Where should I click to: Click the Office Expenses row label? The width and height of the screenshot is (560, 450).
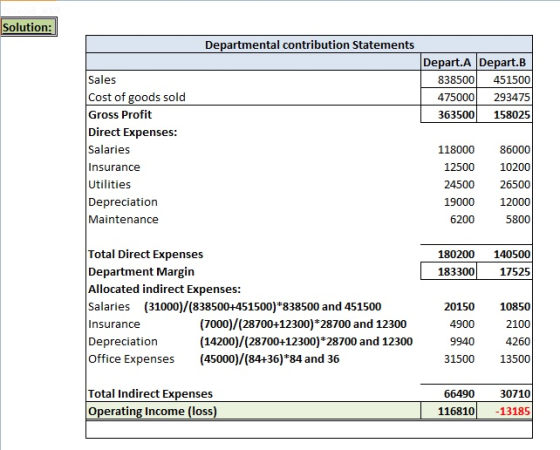pyautogui.click(x=131, y=359)
